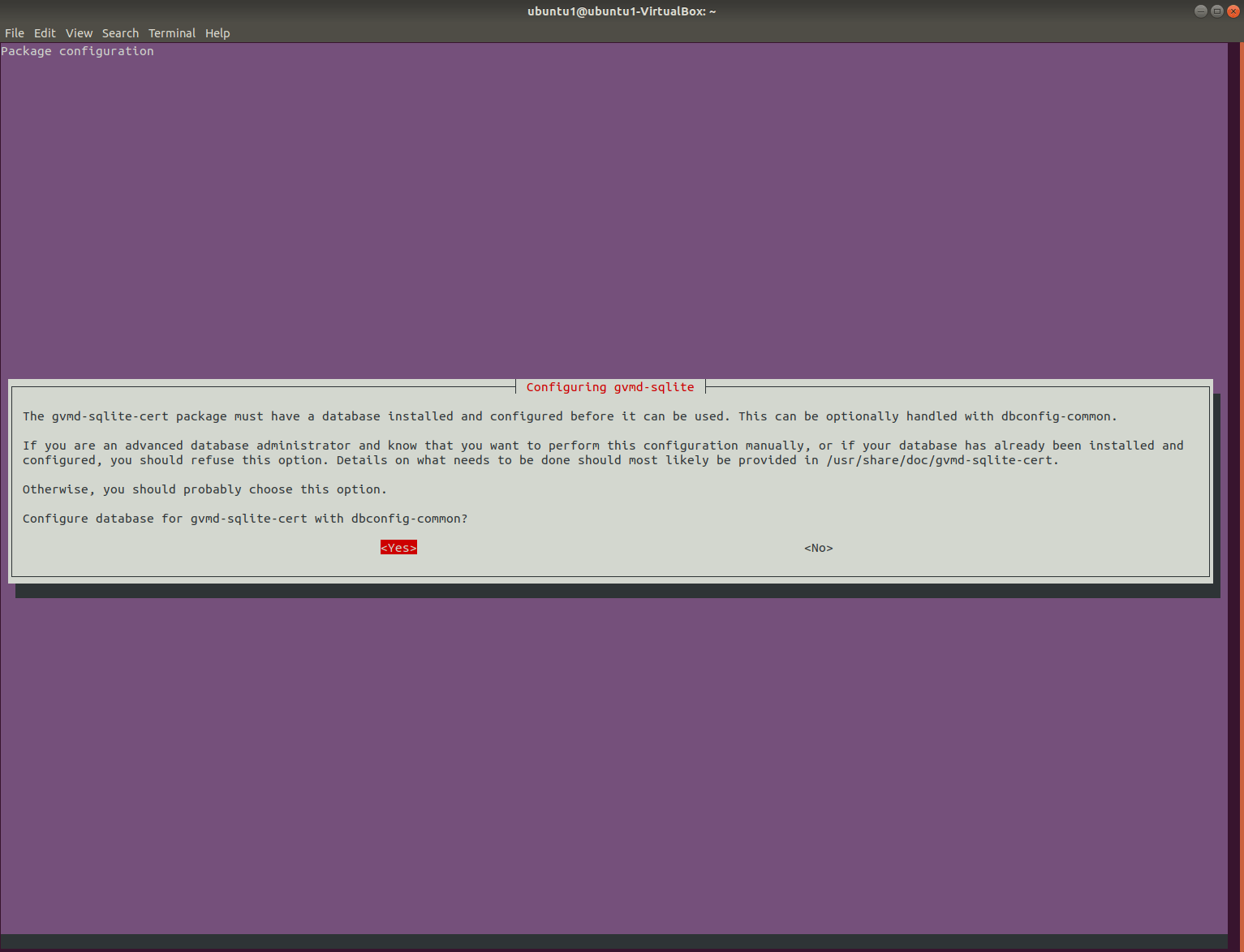Viewport: 1244px width, 952px height.
Task: Maximize the terminal window
Action: point(1216,11)
